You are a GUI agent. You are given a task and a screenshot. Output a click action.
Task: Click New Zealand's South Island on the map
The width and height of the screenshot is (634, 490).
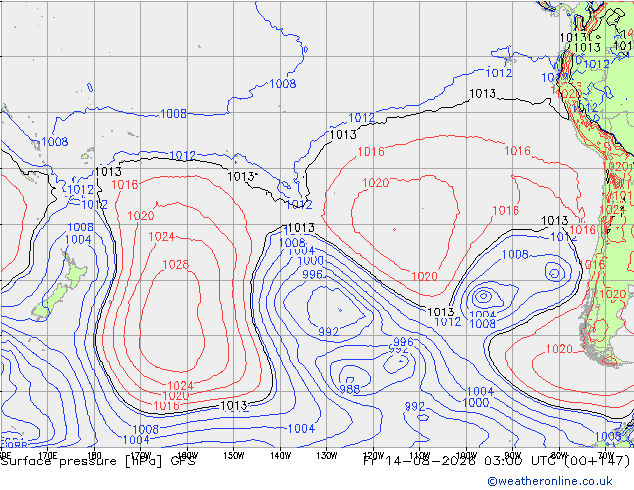(x=50, y=302)
